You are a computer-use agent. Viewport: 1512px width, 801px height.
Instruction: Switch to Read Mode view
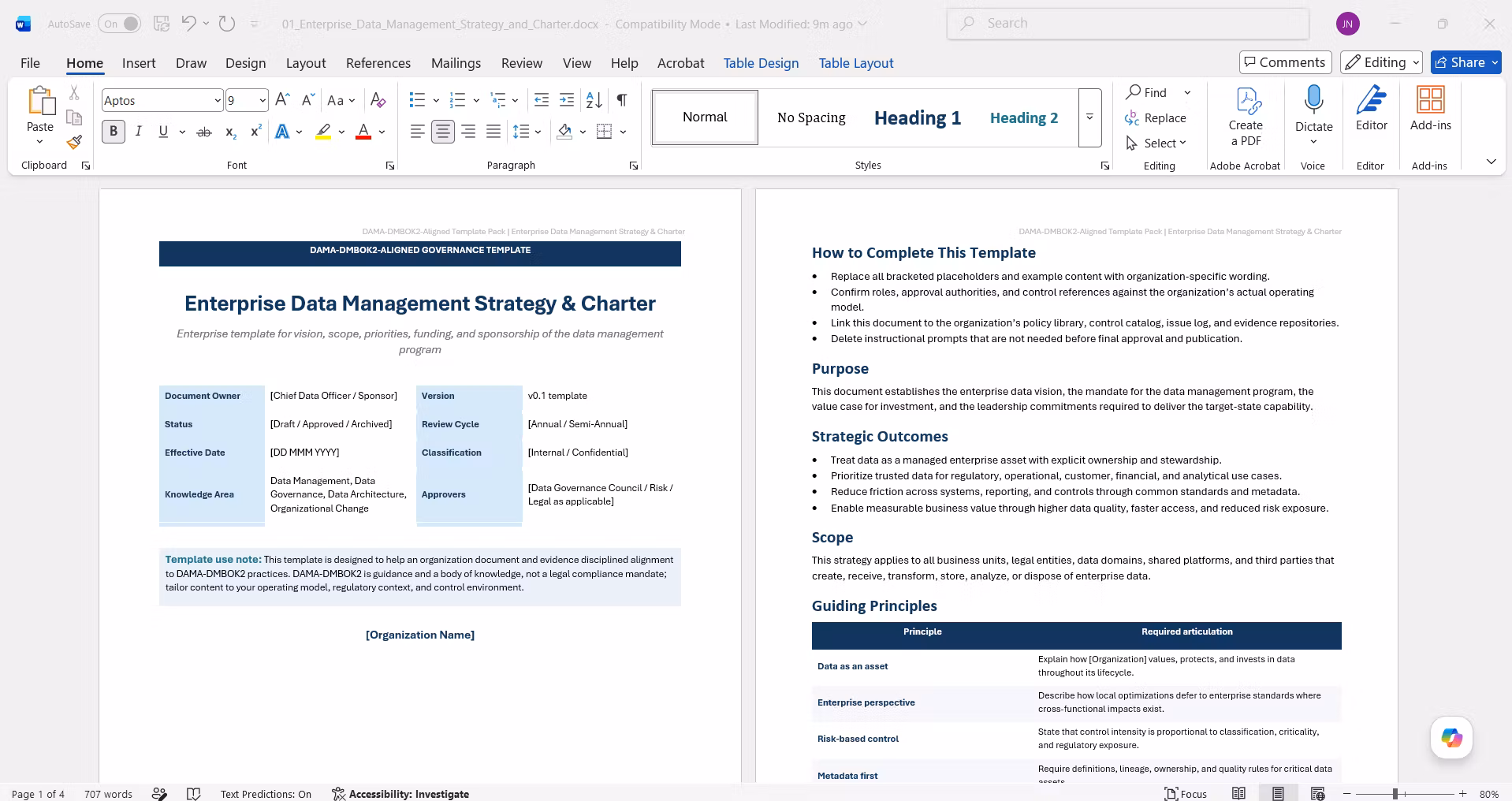tap(1238, 793)
